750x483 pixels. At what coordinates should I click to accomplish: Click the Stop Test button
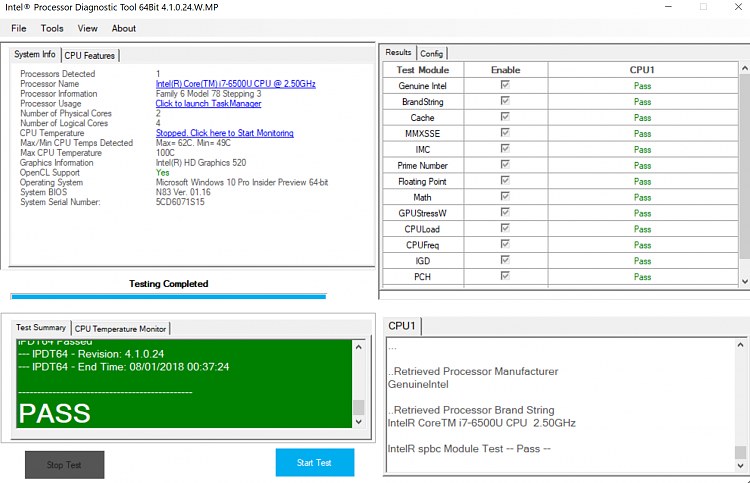(x=65, y=464)
